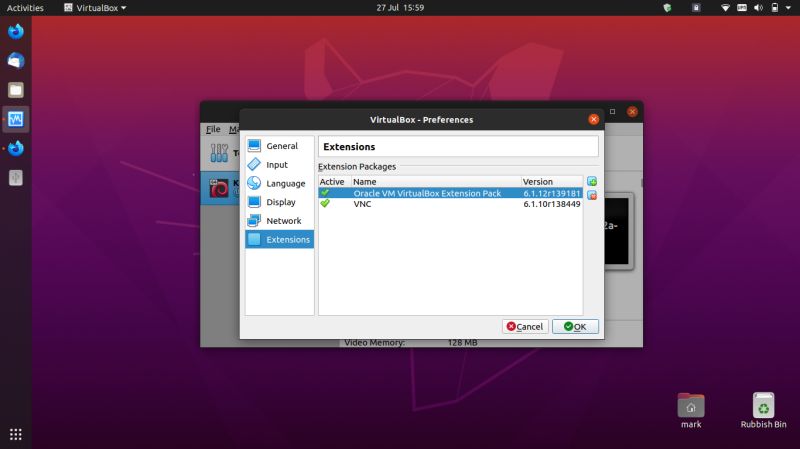Close the VirtualBox Preferences dialog
The width and height of the screenshot is (800, 449).
pos(593,119)
